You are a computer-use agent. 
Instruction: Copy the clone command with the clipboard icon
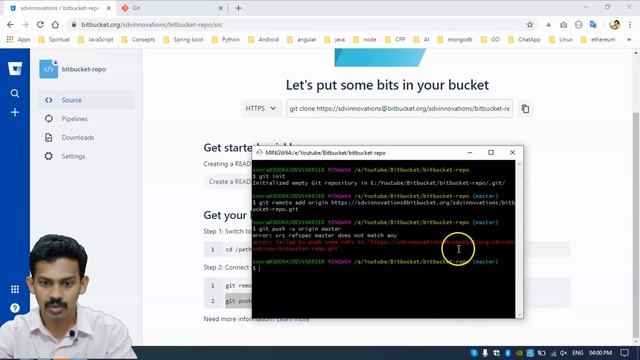pyautogui.click(x=525, y=109)
